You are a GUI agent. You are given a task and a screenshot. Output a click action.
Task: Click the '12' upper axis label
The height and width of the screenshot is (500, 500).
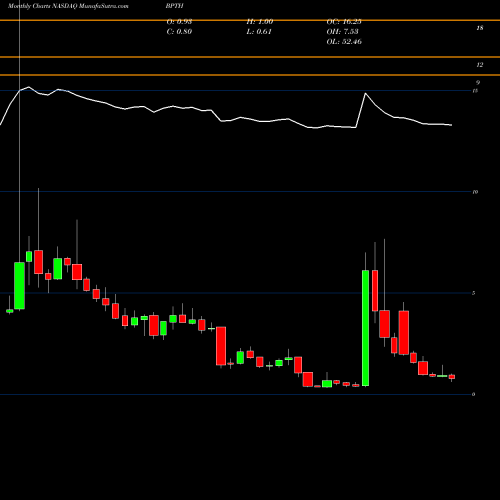click(480, 65)
